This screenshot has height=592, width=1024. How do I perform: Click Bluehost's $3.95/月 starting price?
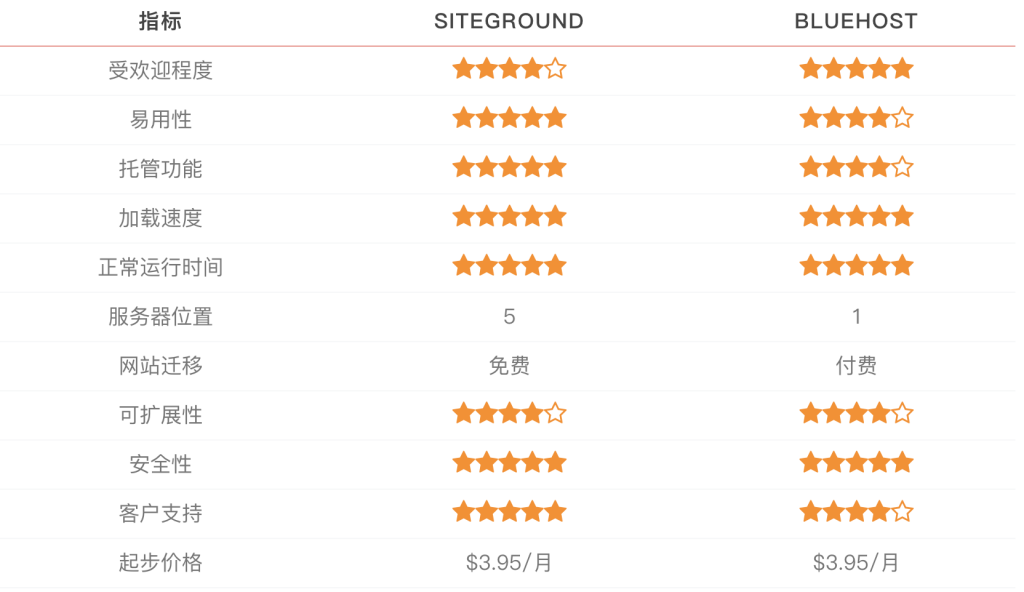pos(856,563)
